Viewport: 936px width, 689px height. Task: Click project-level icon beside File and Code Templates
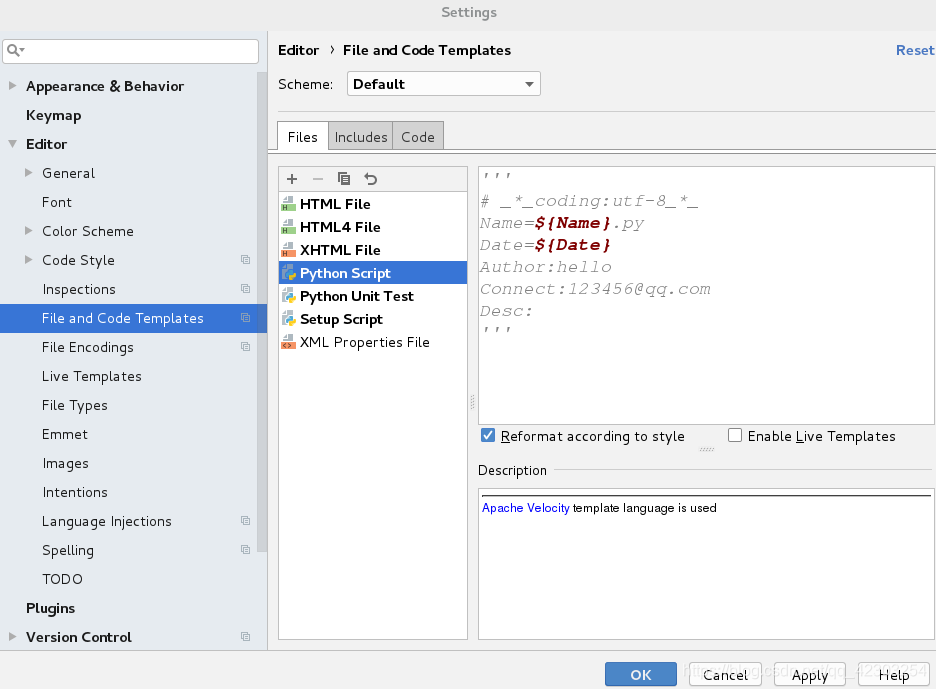[245, 318]
